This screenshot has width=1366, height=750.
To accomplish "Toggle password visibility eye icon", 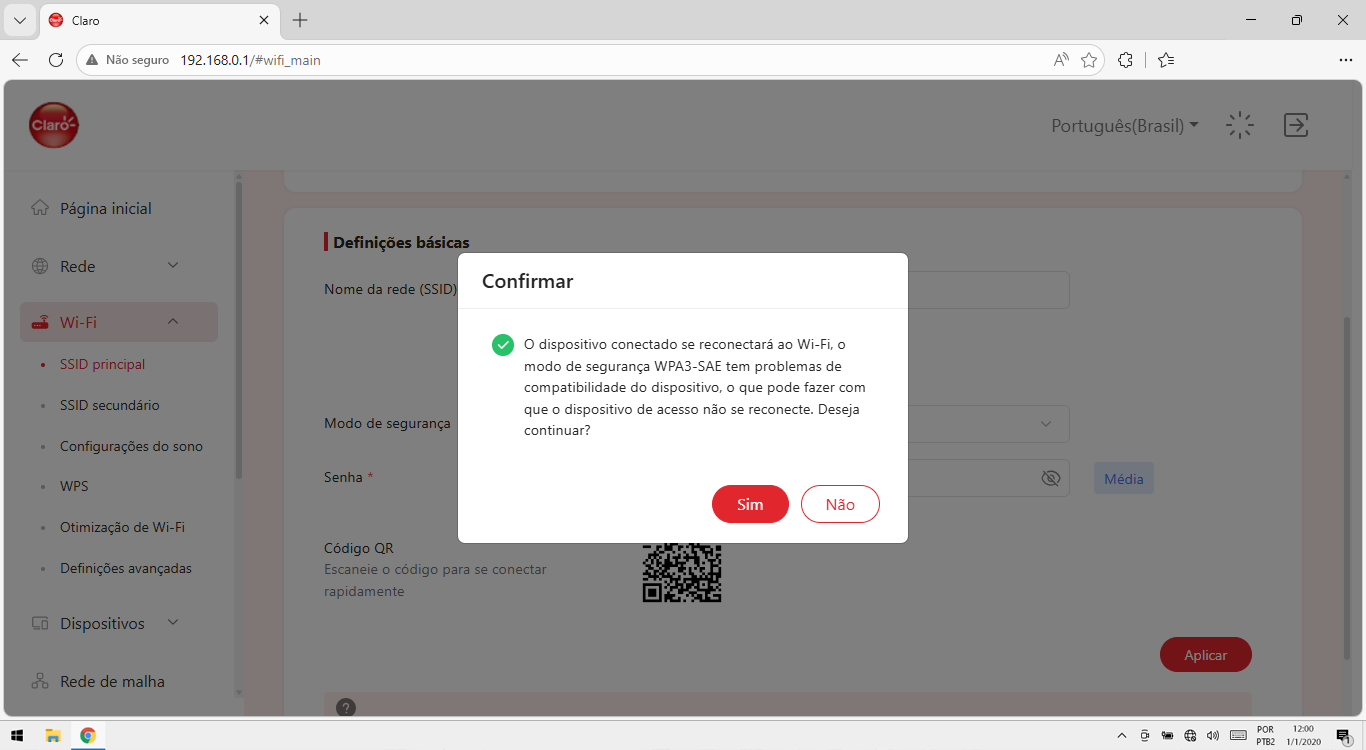I will tap(1050, 478).
